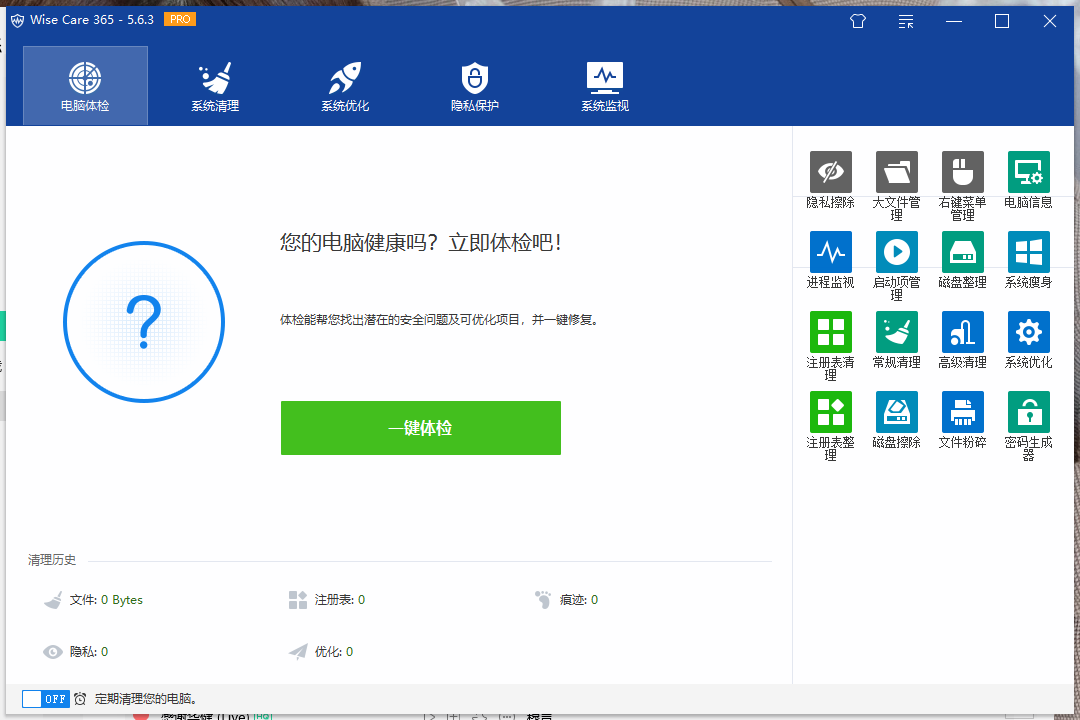Launch Big File Manager (大文件管理)
The width and height of the screenshot is (1080, 720).
coord(896,172)
